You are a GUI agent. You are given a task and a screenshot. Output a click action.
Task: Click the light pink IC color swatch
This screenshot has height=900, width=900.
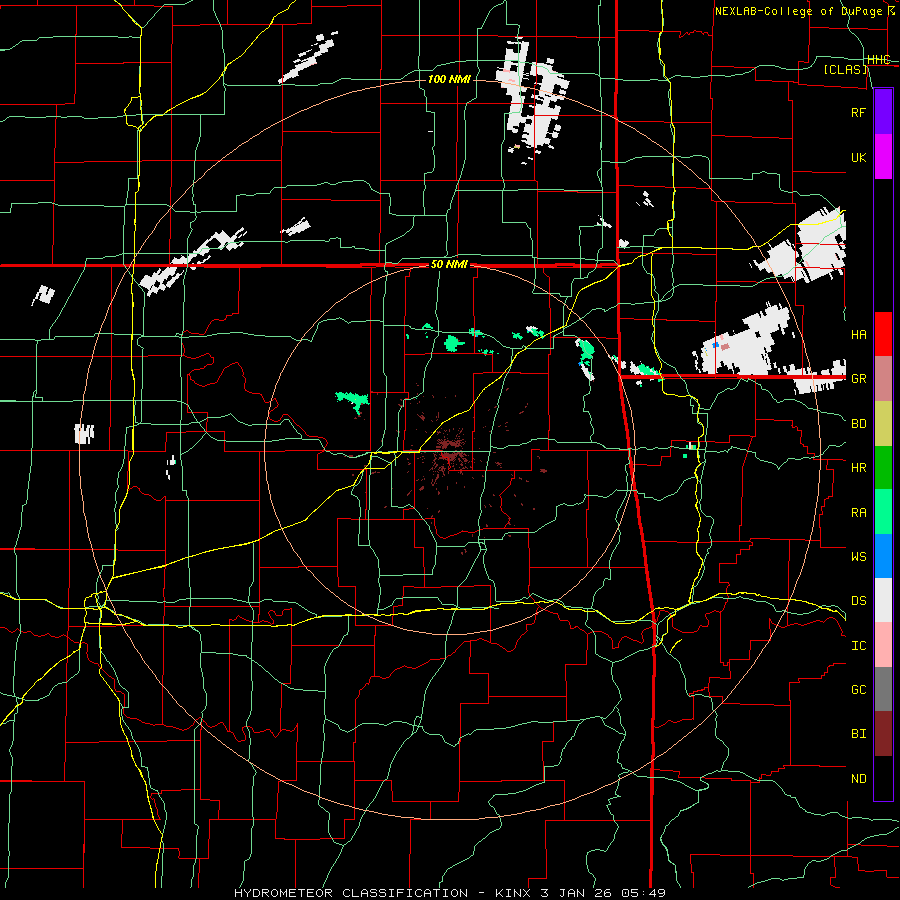pyautogui.click(x=883, y=645)
